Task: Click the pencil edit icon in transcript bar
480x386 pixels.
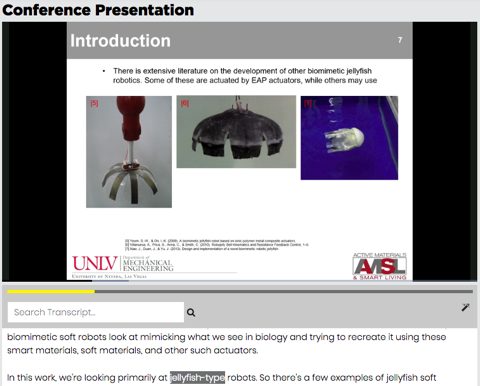Action: point(465,307)
